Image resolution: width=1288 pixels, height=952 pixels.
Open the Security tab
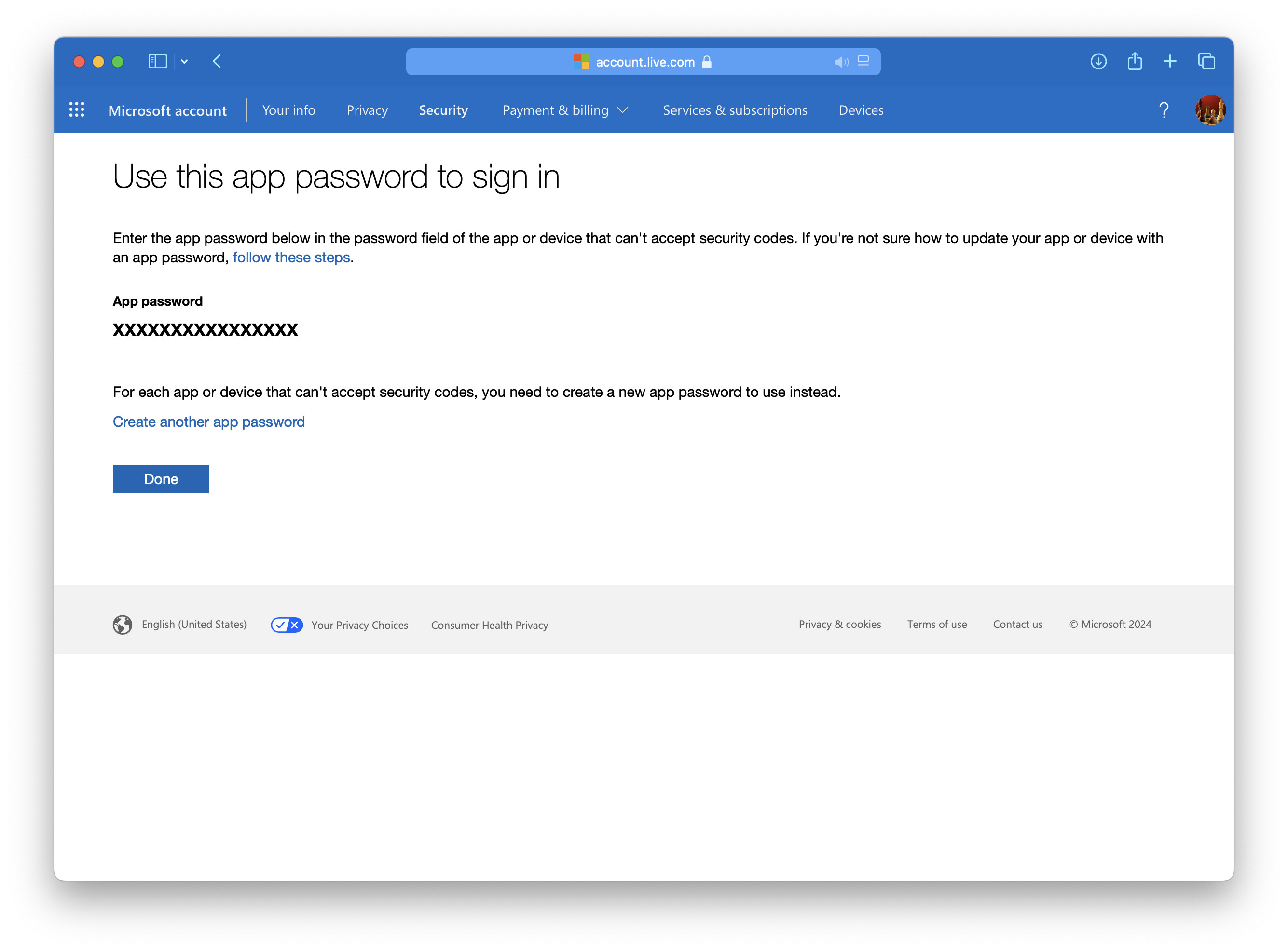[443, 109]
